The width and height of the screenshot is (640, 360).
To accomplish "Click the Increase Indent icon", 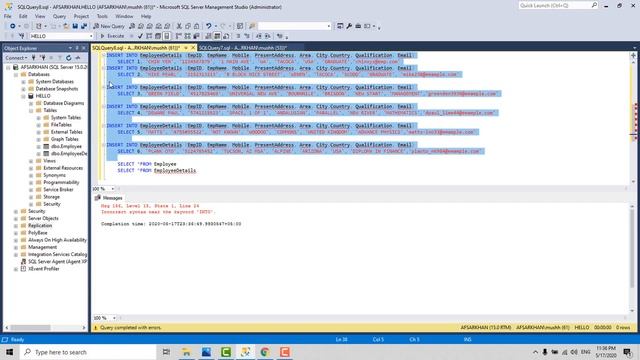I will (x=267, y=36).
